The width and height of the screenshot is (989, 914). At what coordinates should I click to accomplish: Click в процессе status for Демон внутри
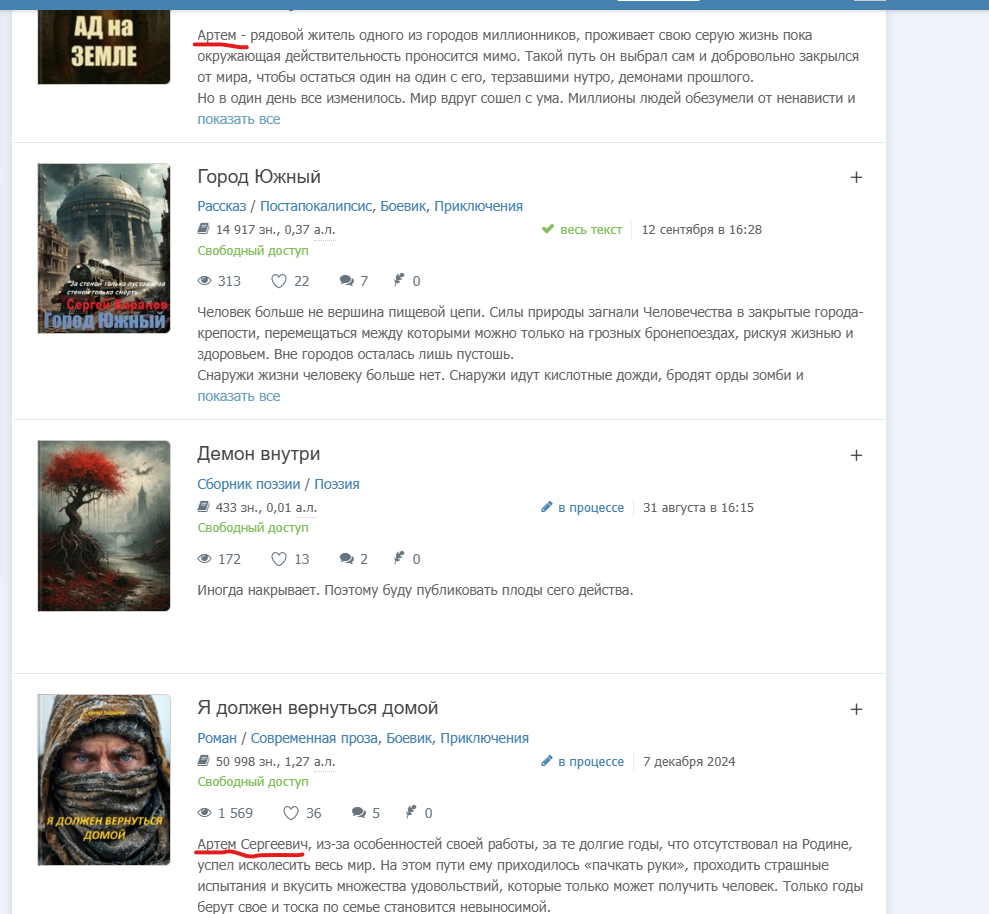point(591,507)
